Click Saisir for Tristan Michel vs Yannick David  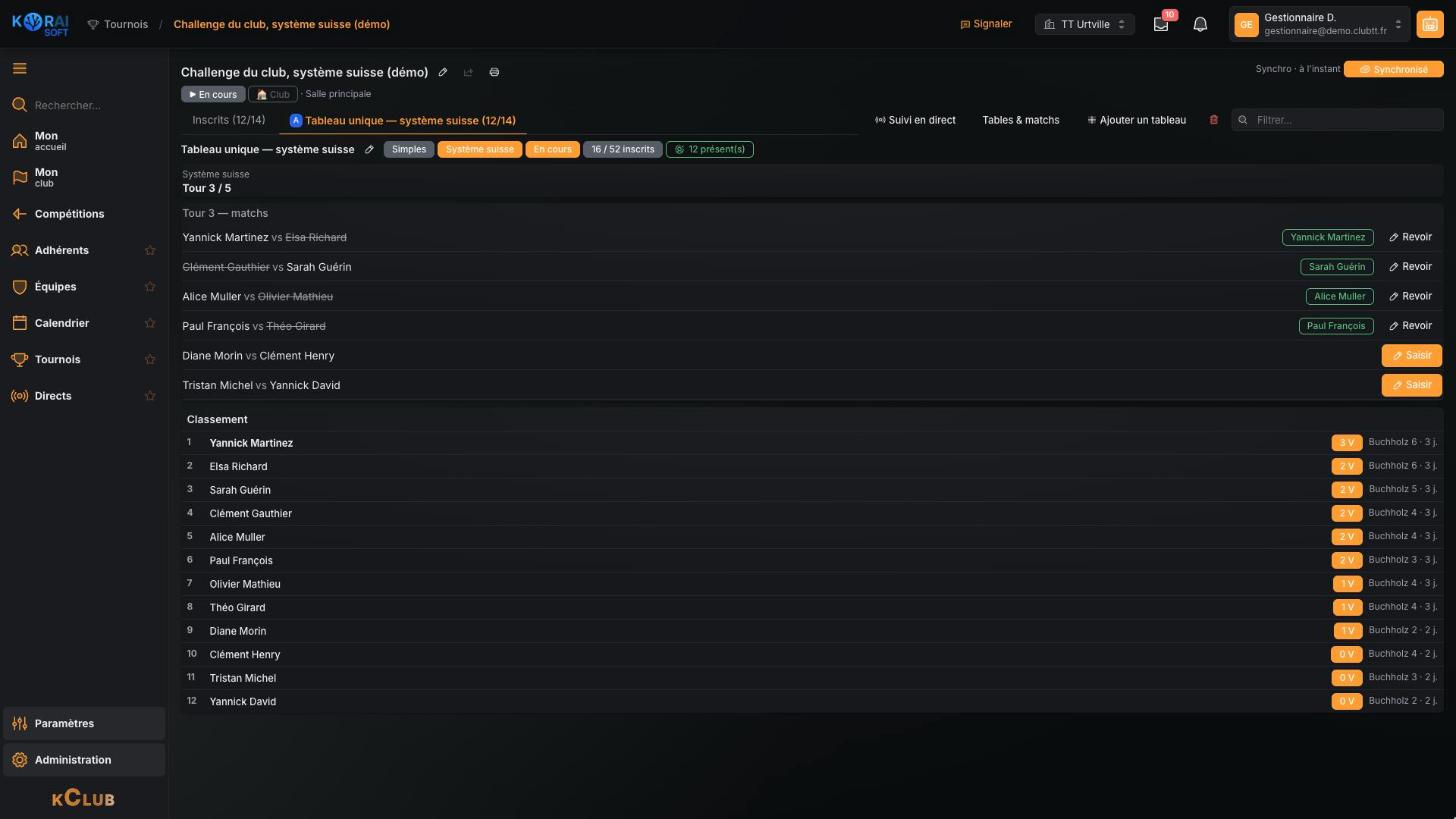point(1411,385)
